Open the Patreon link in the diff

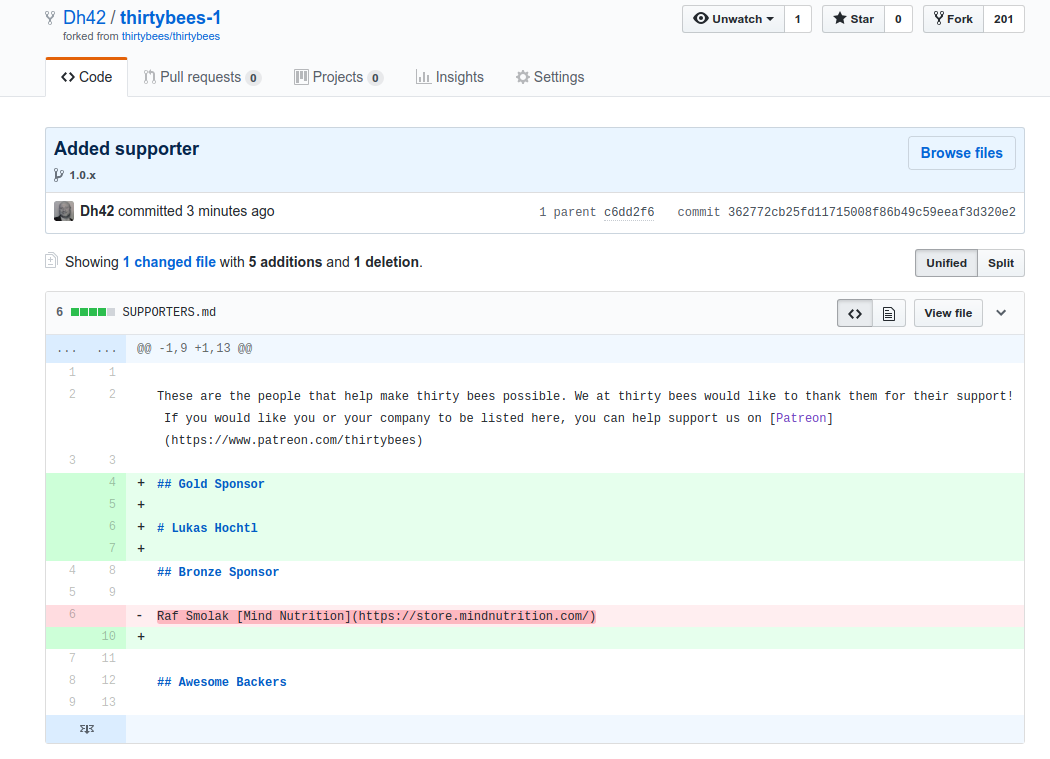[x=801, y=418]
